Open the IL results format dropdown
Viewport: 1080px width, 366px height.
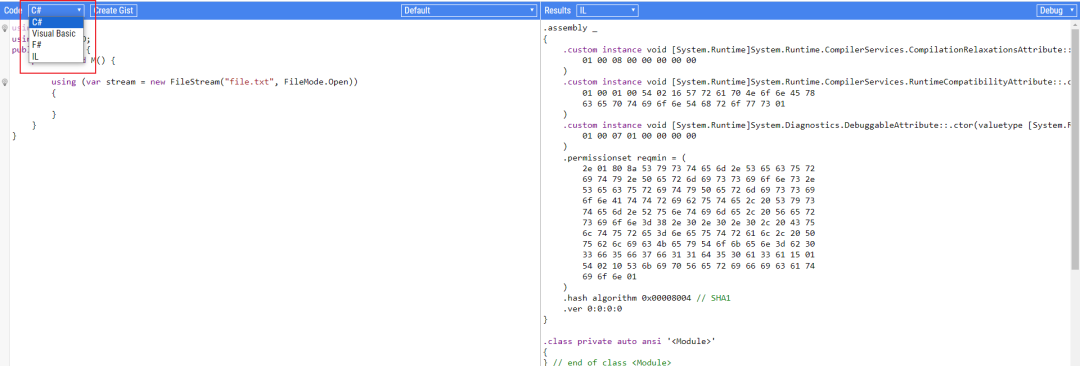tap(608, 10)
